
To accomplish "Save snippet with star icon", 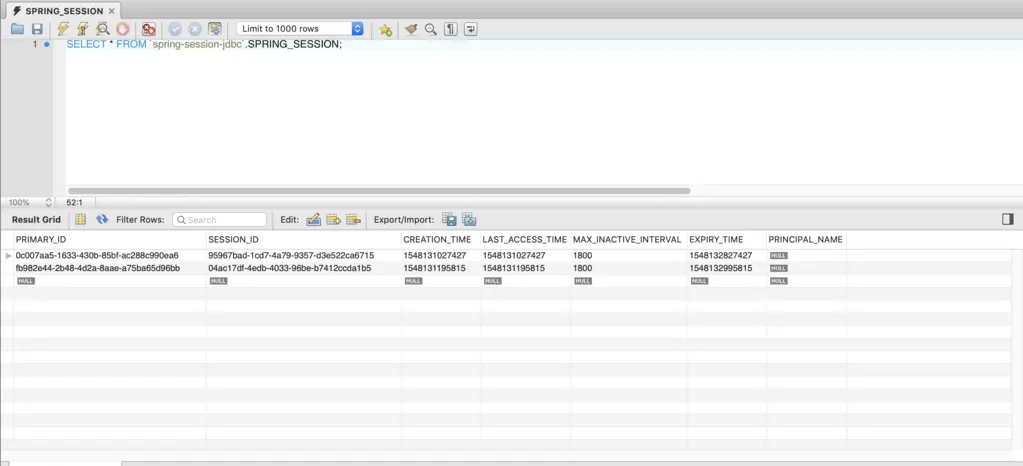I will pyautogui.click(x=386, y=29).
